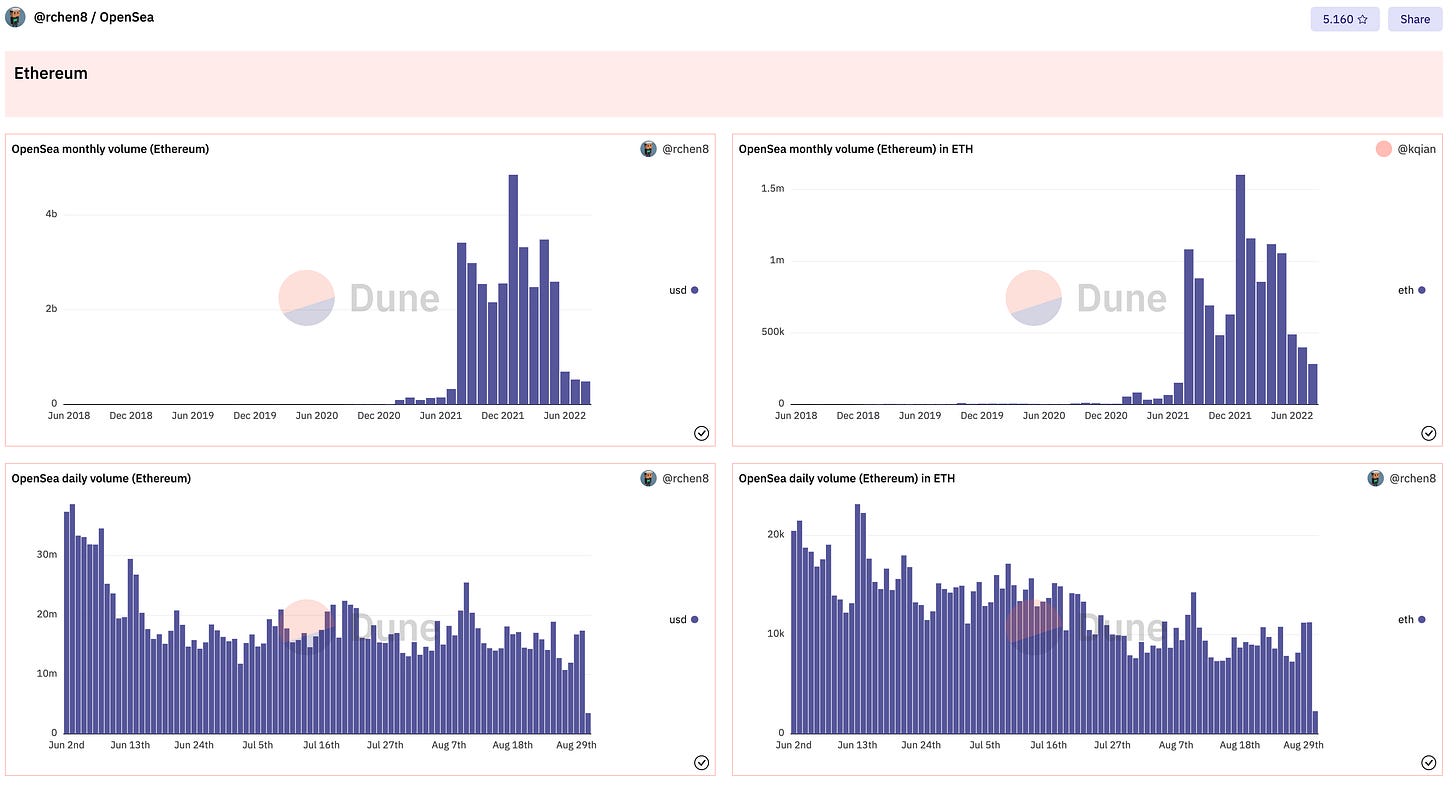Click the "1.5m" axis label on monthly ETH chart
Screen dimensions: 1456x786
[773, 188]
